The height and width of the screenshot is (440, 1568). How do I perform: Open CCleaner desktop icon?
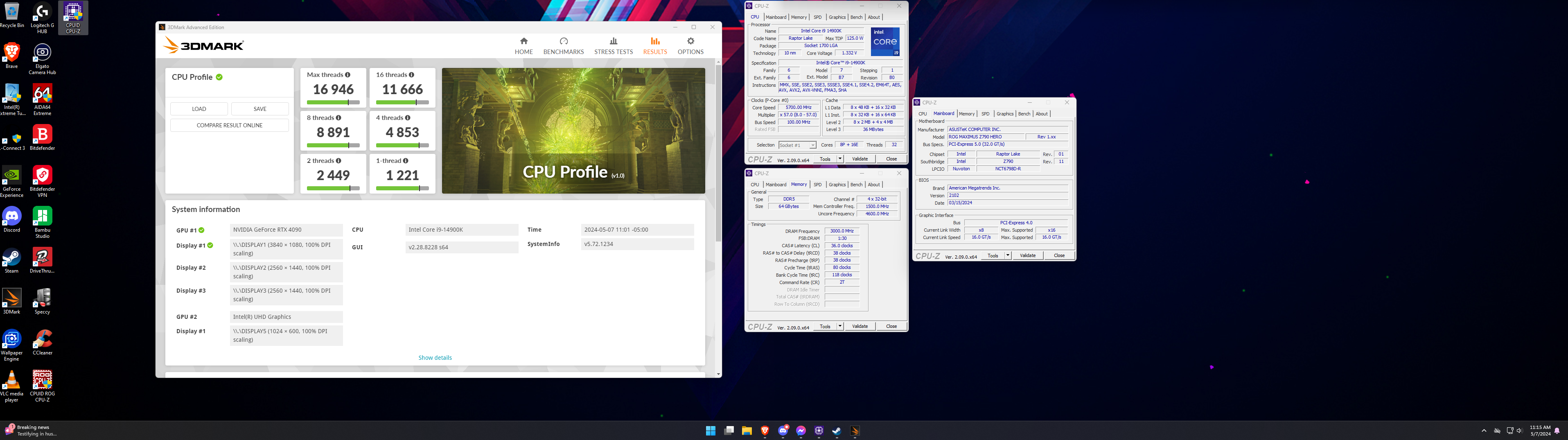[42, 342]
